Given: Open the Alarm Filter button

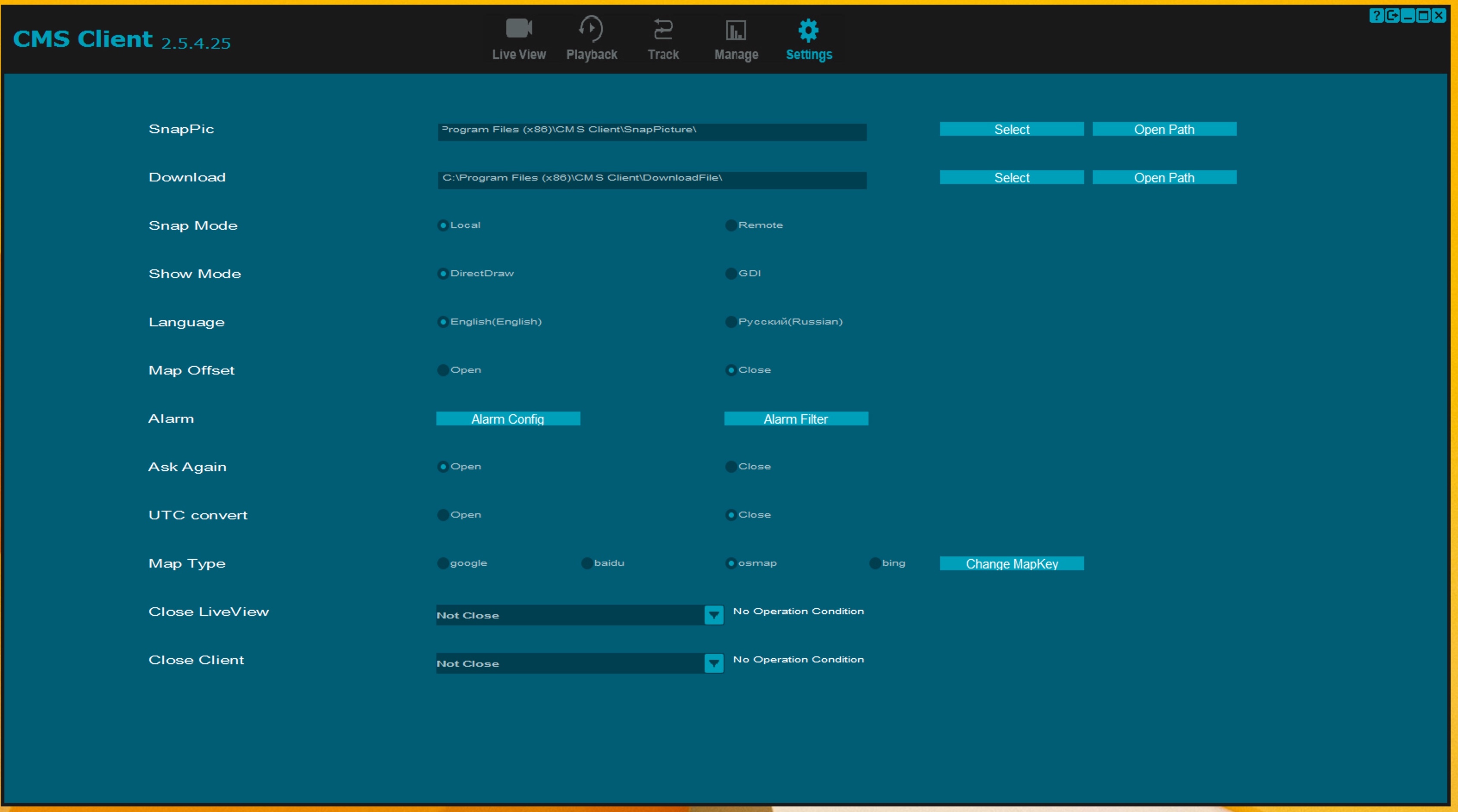Looking at the screenshot, I should pos(795,419).
